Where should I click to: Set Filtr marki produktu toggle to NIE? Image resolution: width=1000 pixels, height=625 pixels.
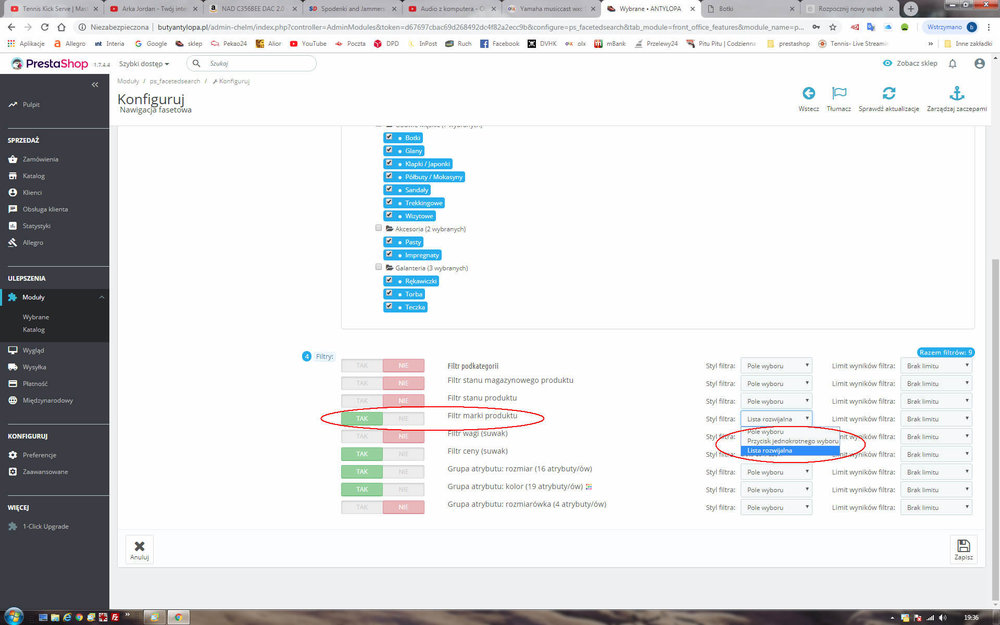pyautogui.click(x=403, y=419)
